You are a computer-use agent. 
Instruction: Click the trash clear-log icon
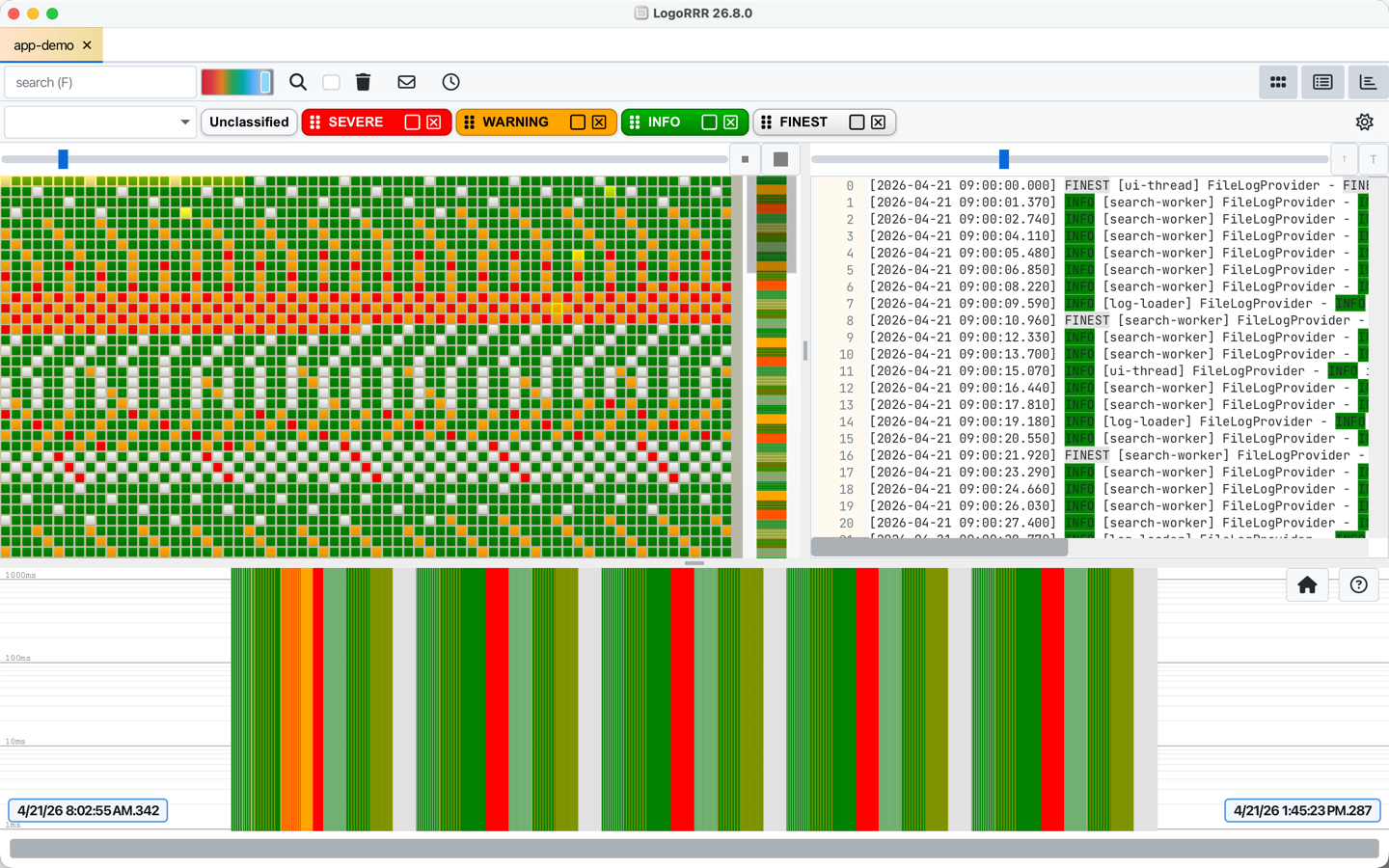tap(364, 82)
